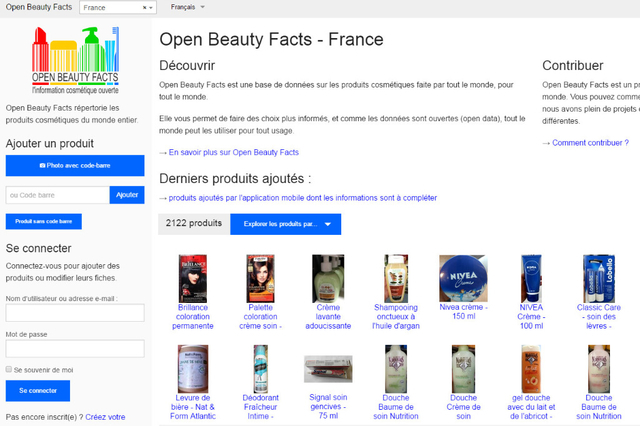The image size is (640, 426).
Task: Open the France country dropdown
Action: [118, 7]
